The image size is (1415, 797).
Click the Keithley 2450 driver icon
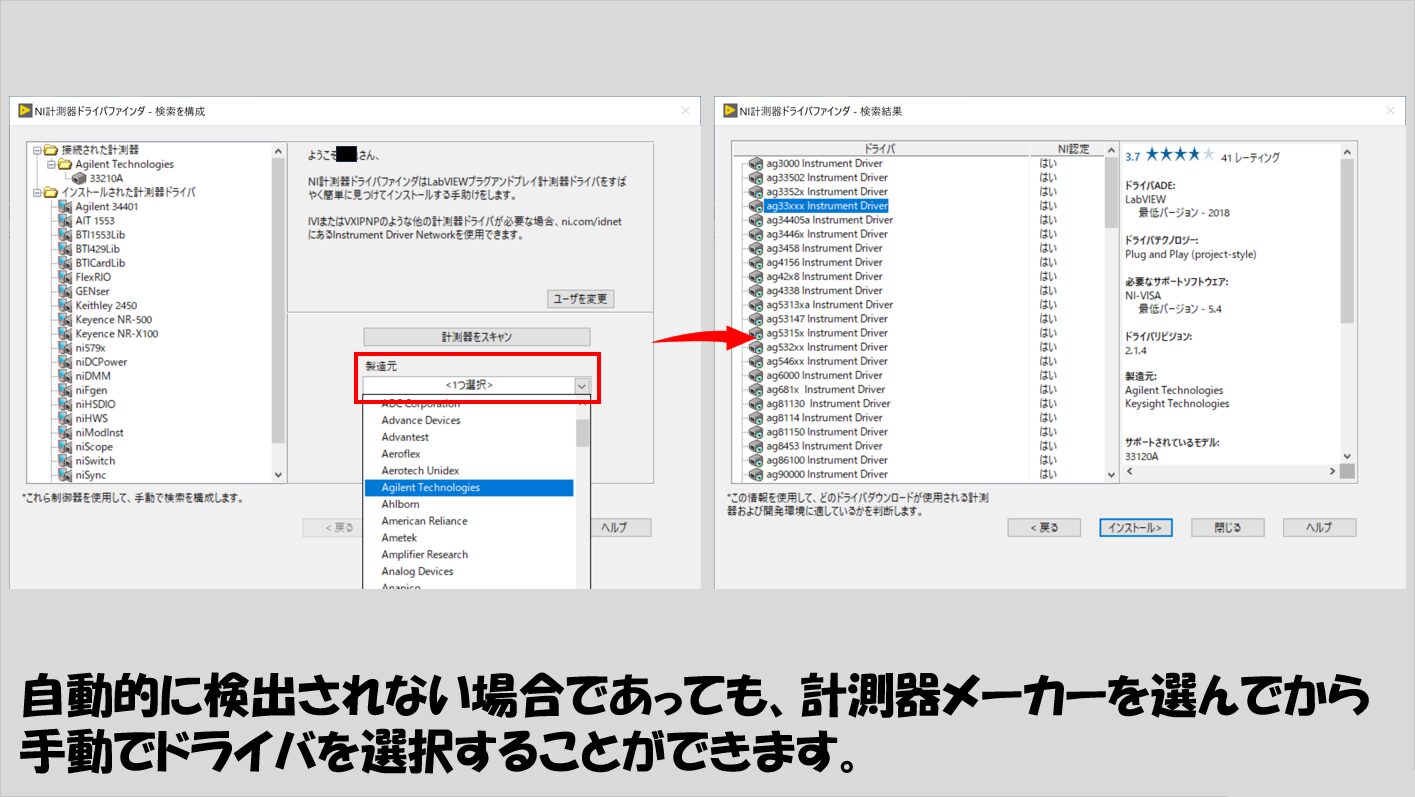[65, 306]
